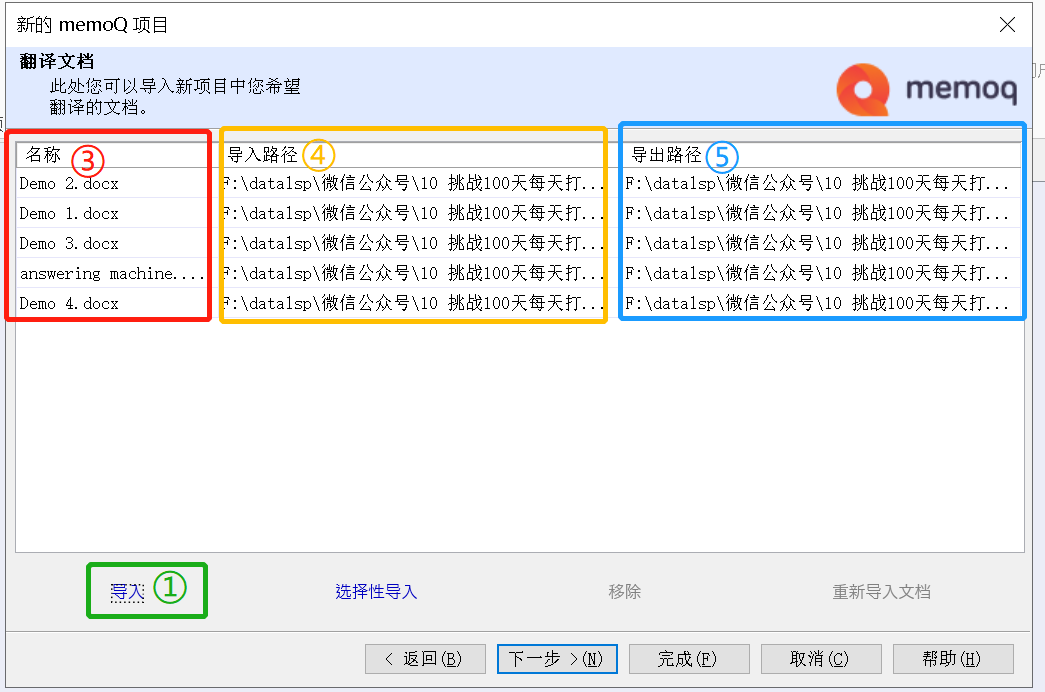Click export path cell of Demo 4.docx

(x=822, y=303)
